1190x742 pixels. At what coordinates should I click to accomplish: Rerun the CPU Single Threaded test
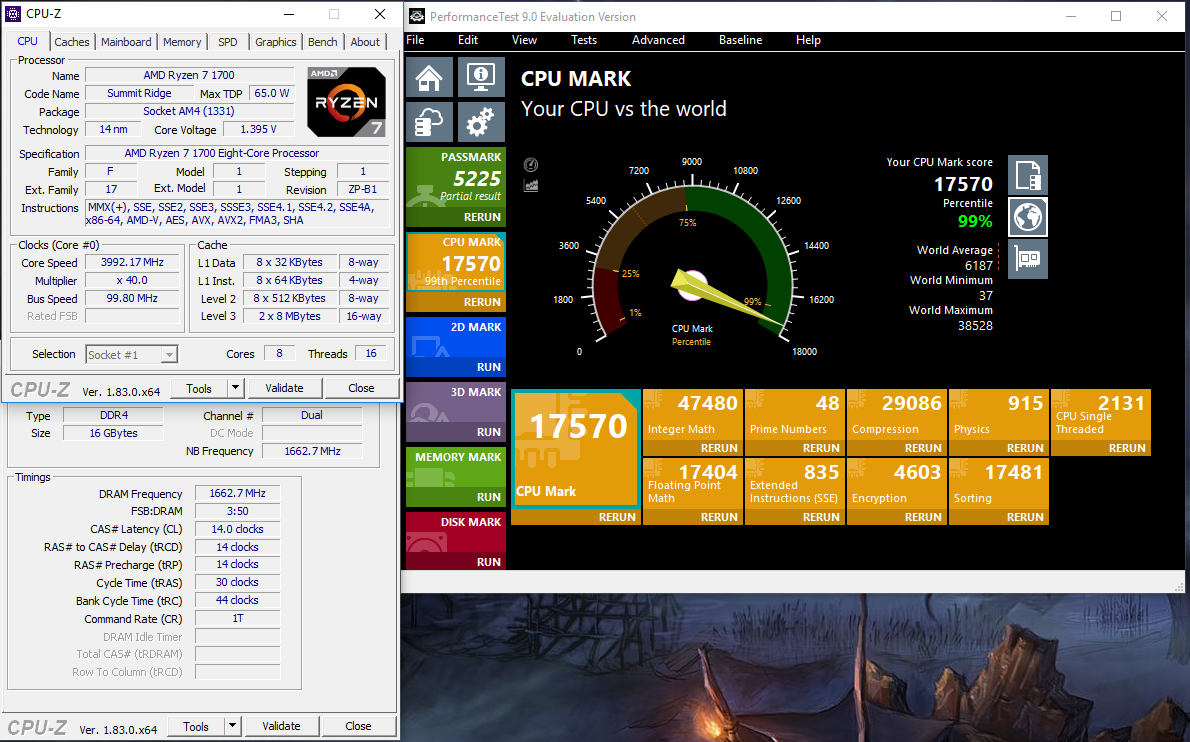[1127, 448]
